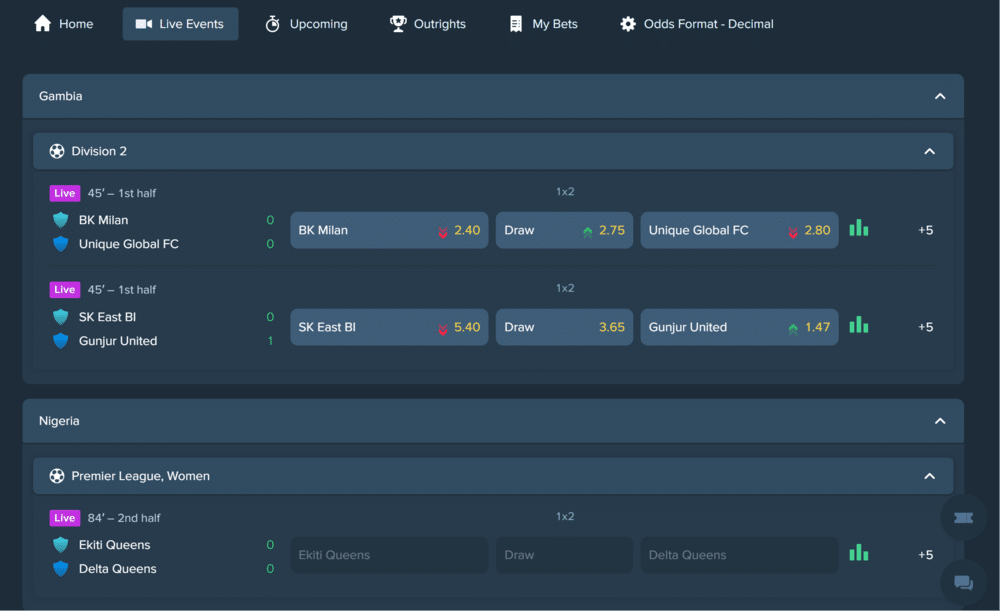Open statistics for SK East BI match

(x=858, y=325)
